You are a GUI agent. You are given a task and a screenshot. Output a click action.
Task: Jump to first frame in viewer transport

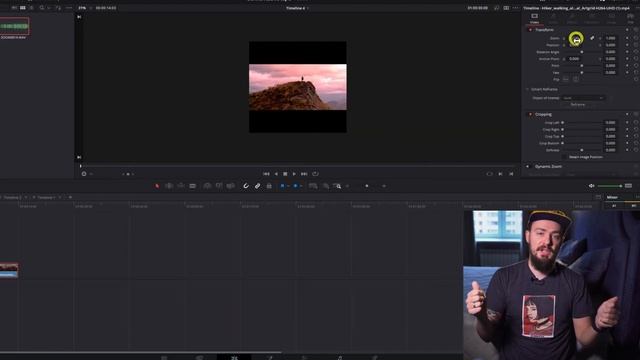pos(266,174)
